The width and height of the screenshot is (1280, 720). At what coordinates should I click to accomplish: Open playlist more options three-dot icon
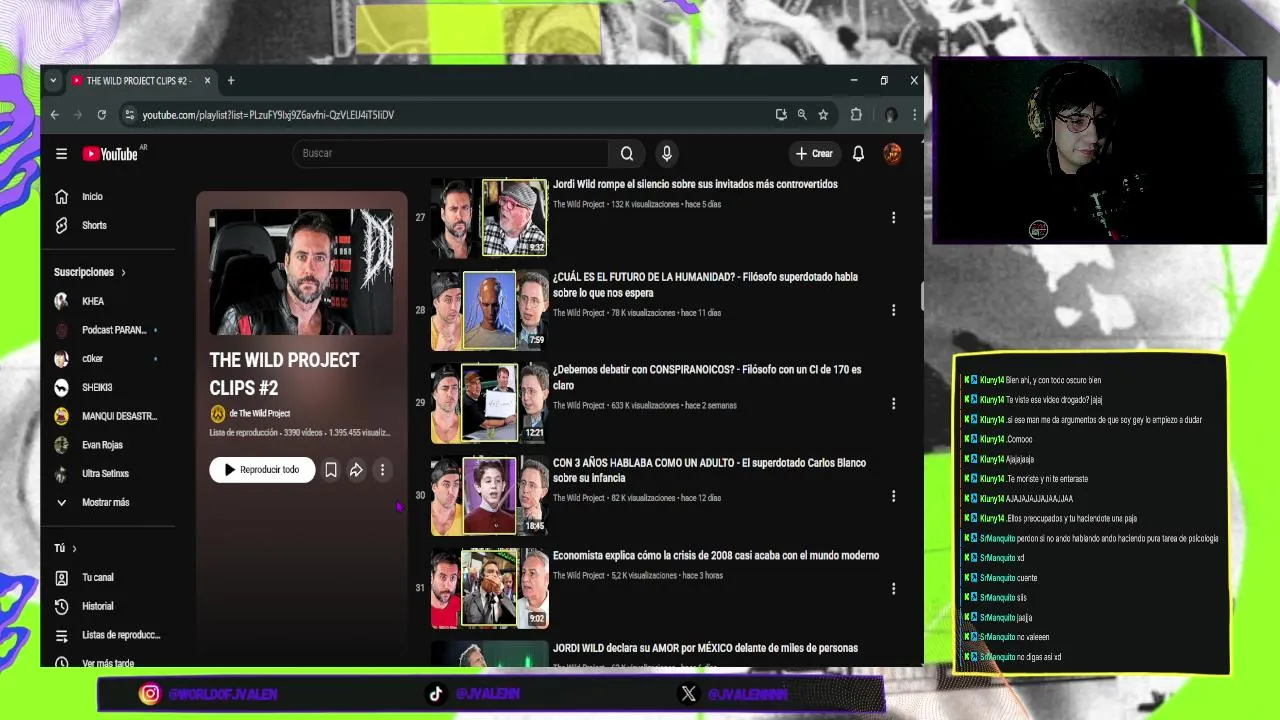coord(382,470)
